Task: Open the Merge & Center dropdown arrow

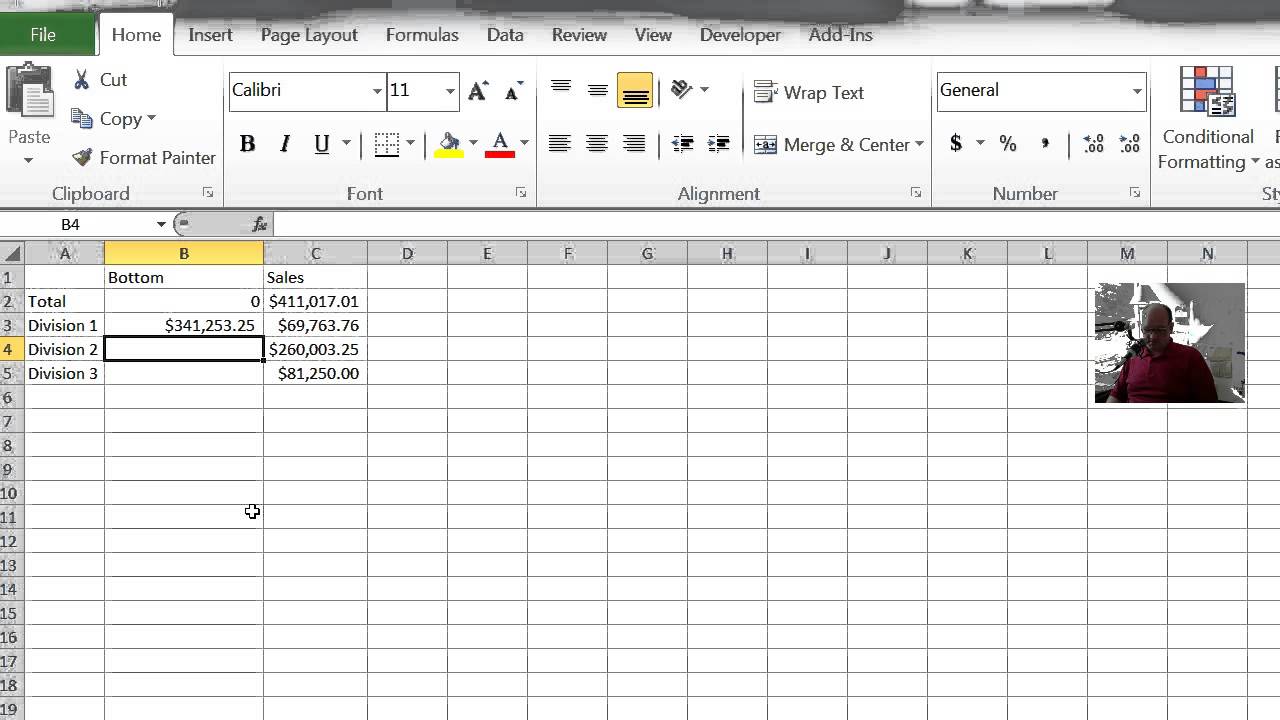Action: (919, 145)
